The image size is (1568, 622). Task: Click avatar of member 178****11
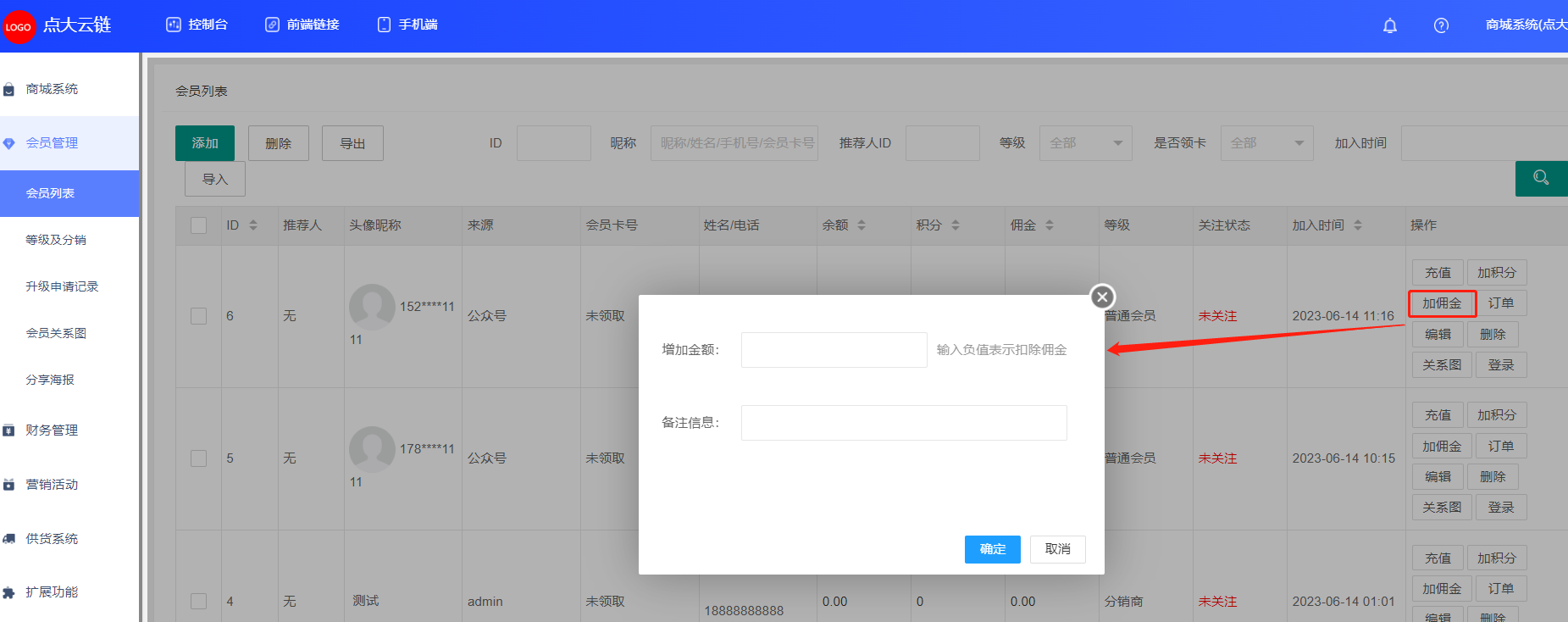tap(372, 449)
